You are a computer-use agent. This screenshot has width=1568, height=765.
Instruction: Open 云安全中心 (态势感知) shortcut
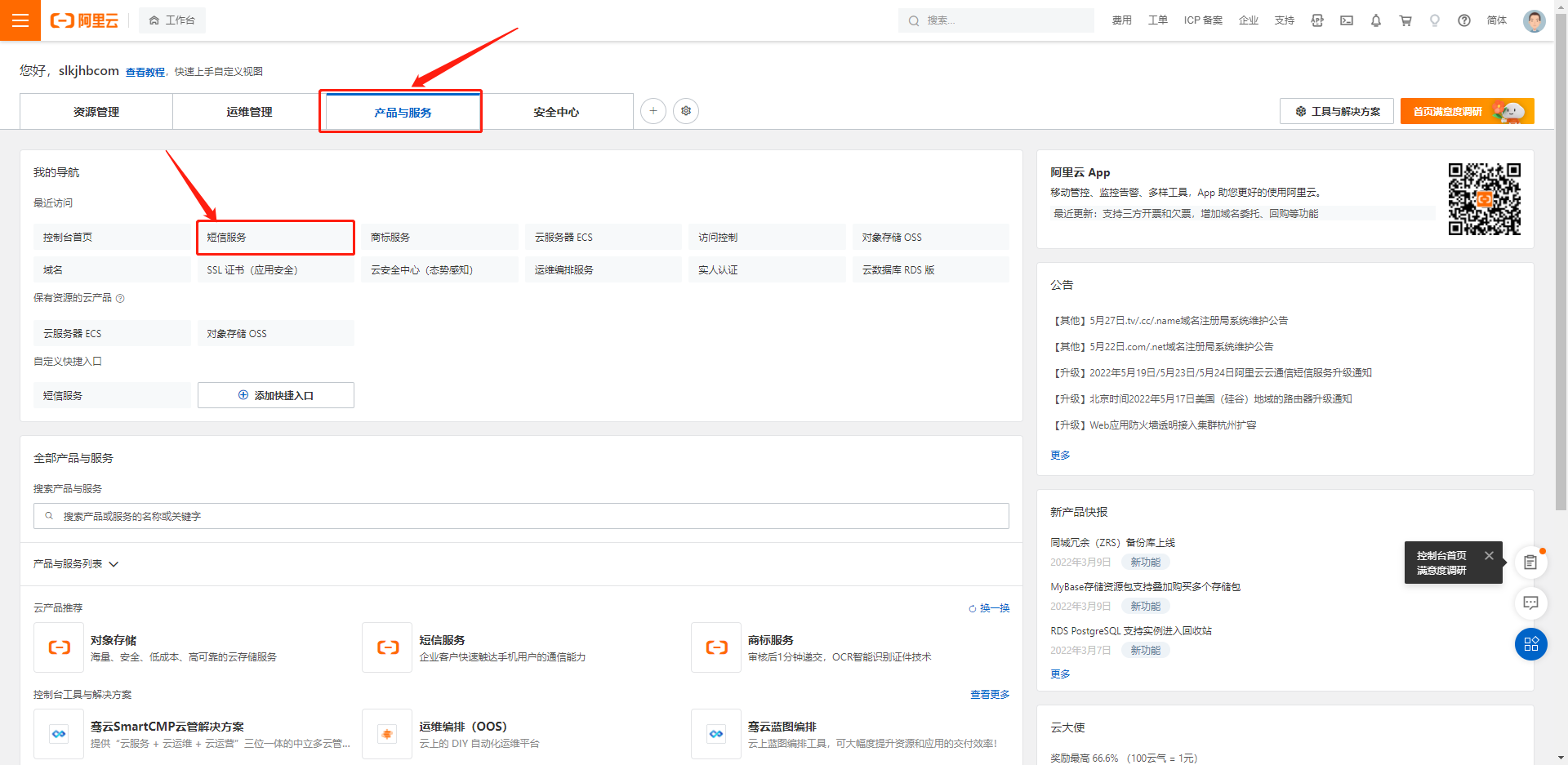coord(439,269)
